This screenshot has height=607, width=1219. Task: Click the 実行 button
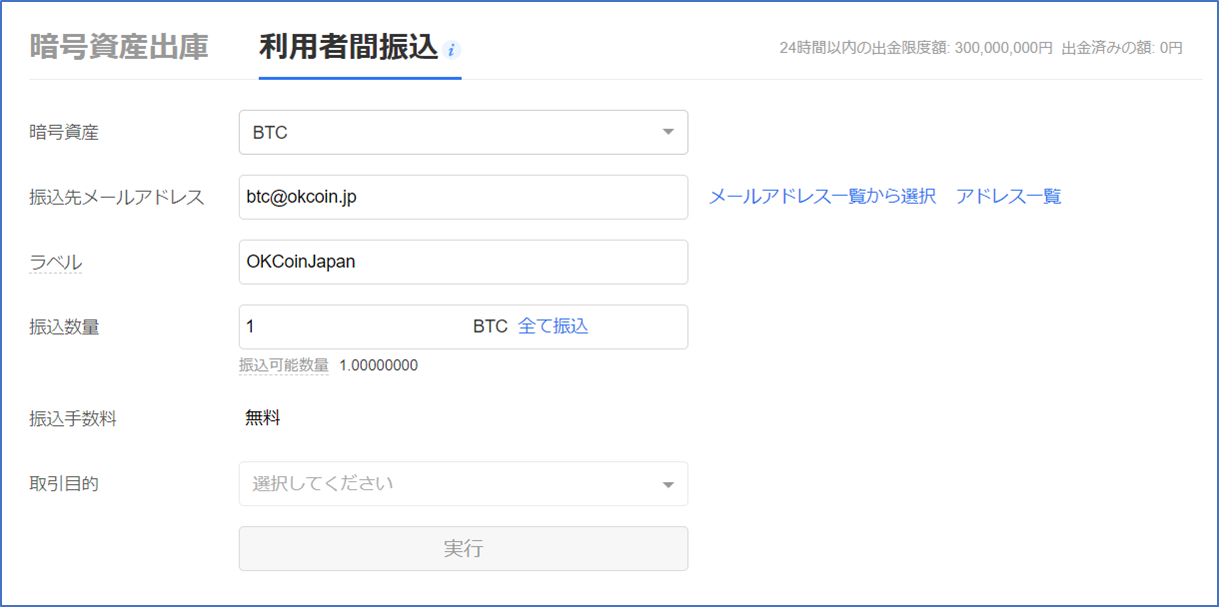[463, 549]
